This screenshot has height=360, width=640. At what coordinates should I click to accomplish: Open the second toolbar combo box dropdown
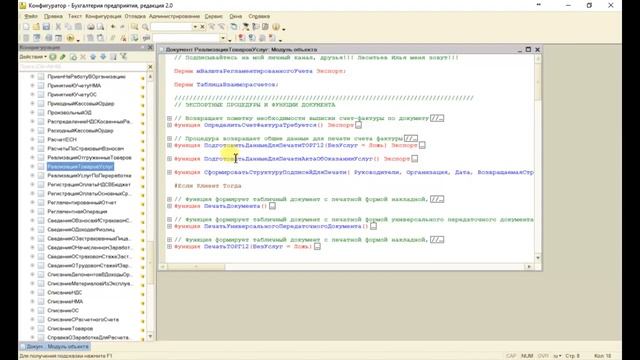click(223, 38)
